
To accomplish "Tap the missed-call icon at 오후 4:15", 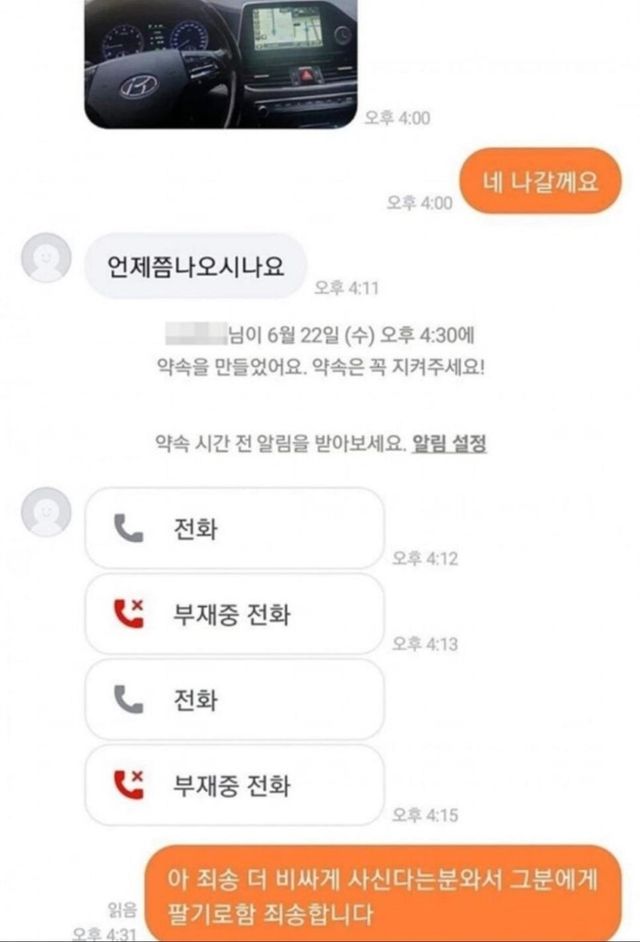I will [x=129, y=785].
